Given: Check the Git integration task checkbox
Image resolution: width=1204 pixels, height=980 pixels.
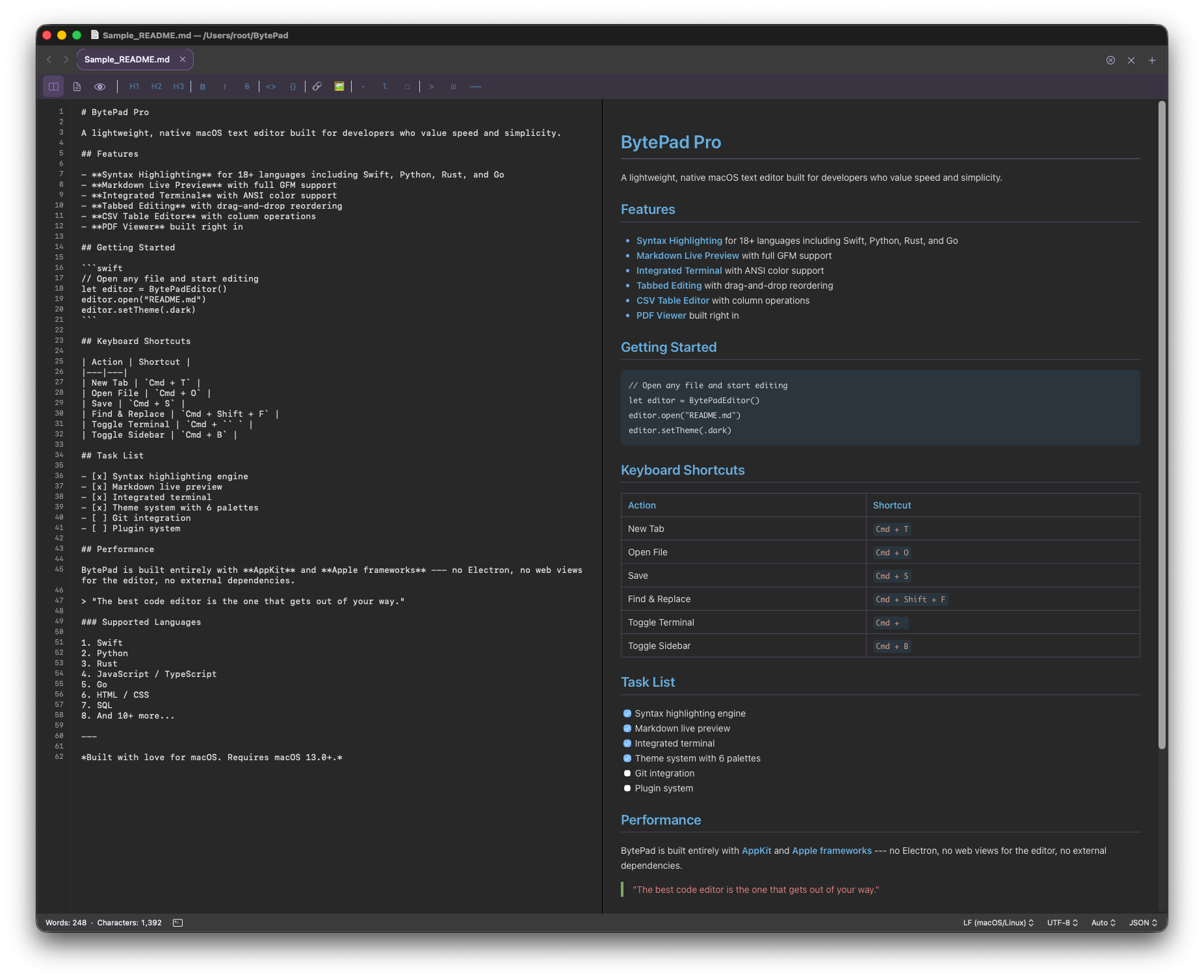Looking at the screenshot, I should pos(627,773).
